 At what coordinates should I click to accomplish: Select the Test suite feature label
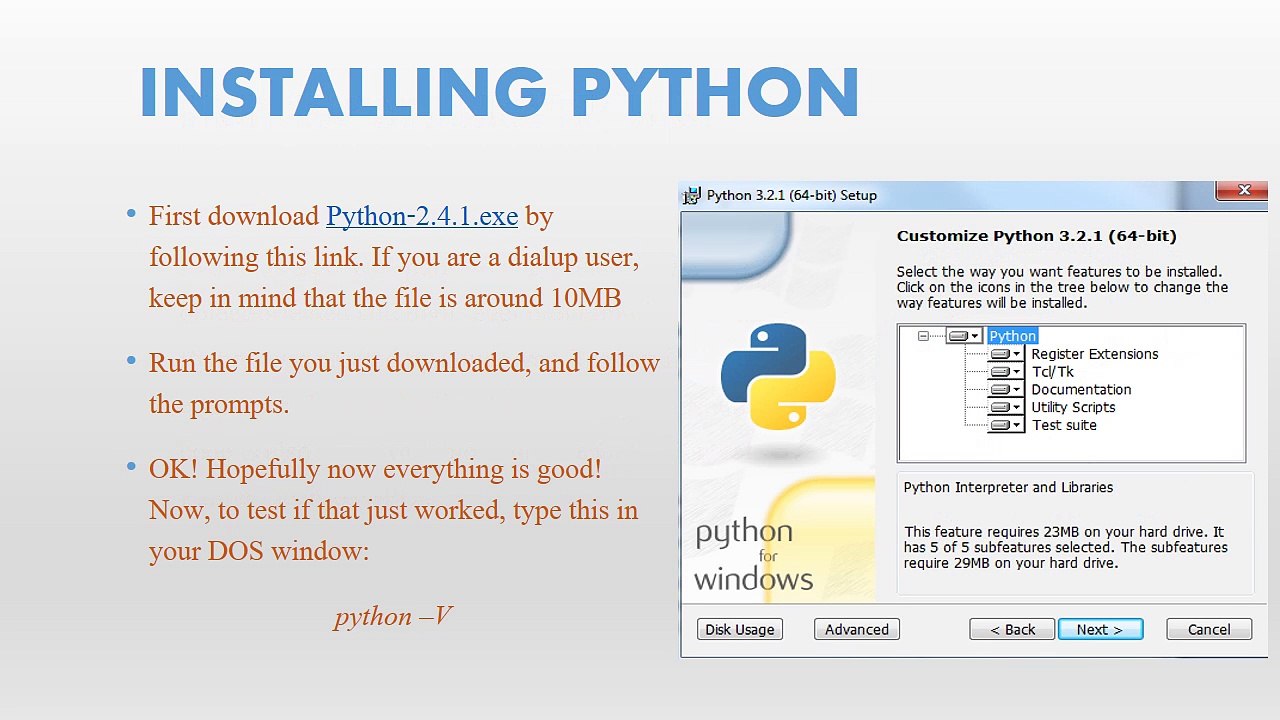coord(1065,425)
